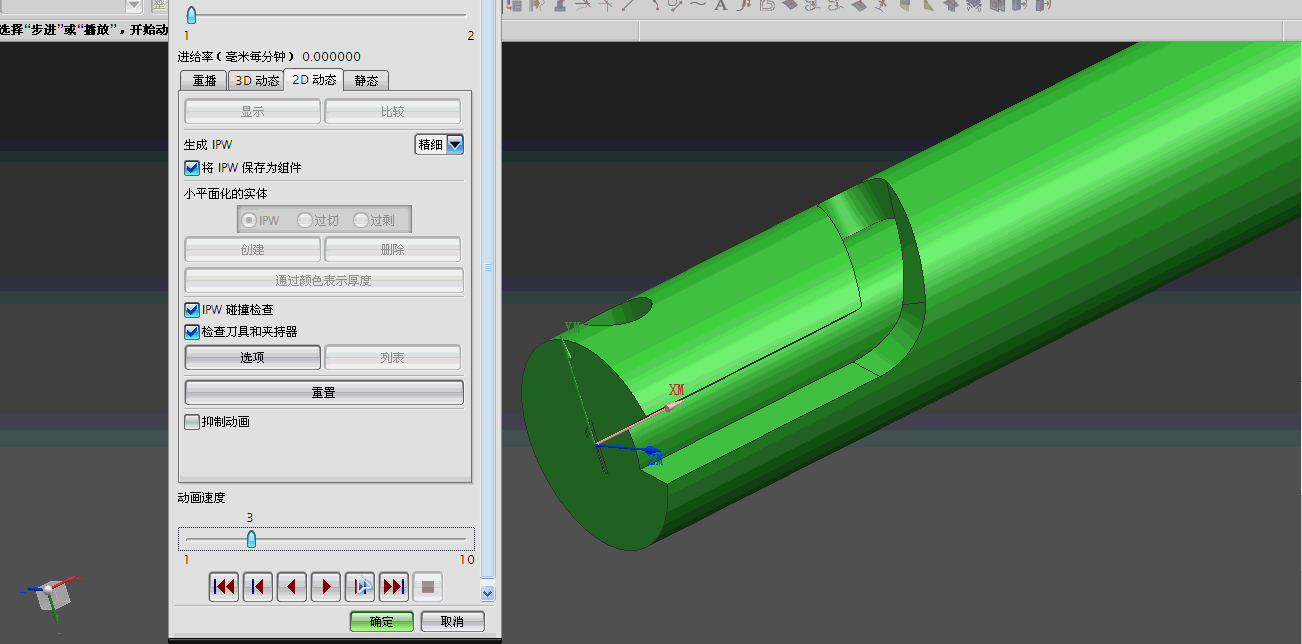Screen dimensions: 1302x644
Task: Click the diagonal line icon in the top toolbar
Action: pos(627,5)
